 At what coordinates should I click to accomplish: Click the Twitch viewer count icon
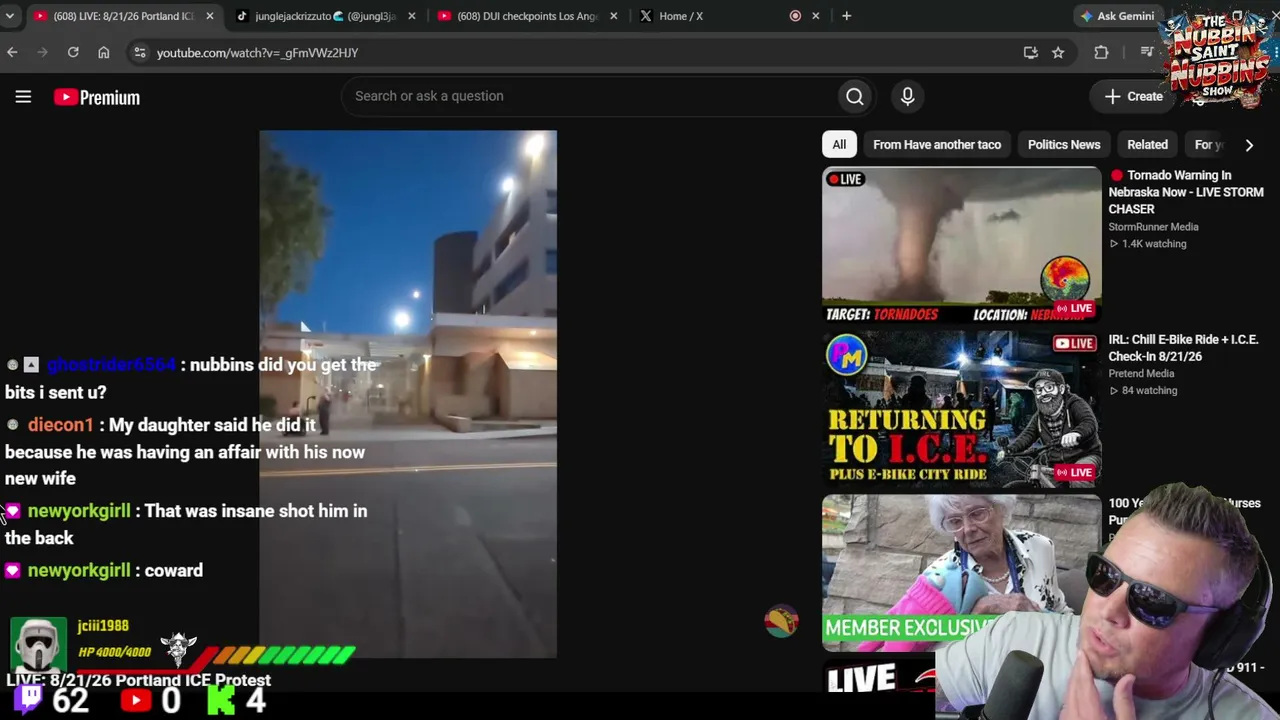point(28,699)
